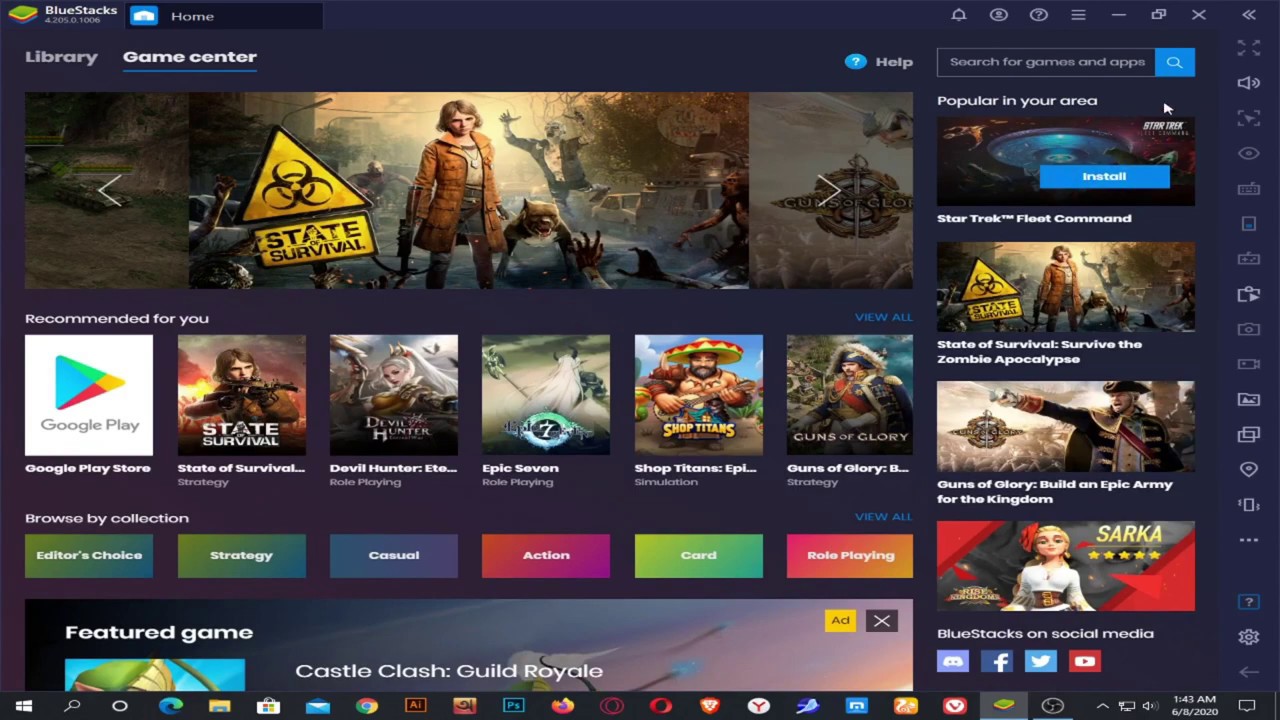View all recommended games
This screenshot has height=720, width=1280.
click(884, 317)
